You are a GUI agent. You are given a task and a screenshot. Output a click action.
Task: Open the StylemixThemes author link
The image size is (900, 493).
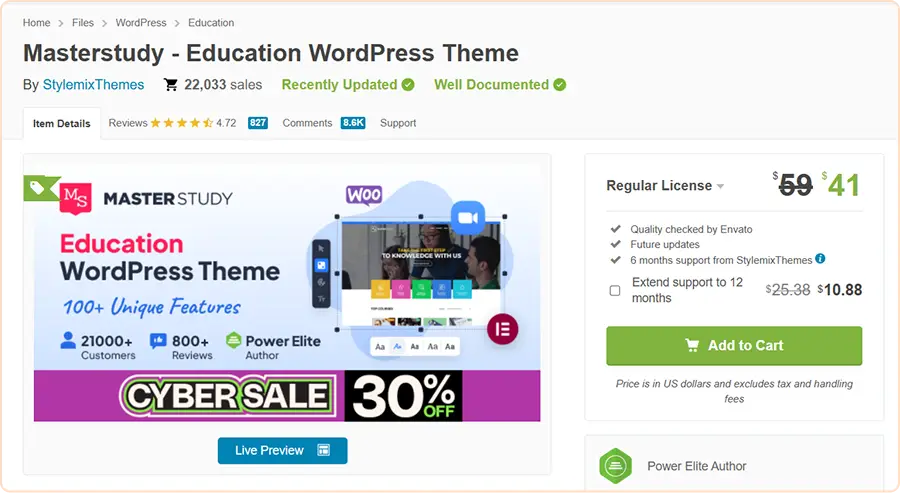click(x=94, y=85)
